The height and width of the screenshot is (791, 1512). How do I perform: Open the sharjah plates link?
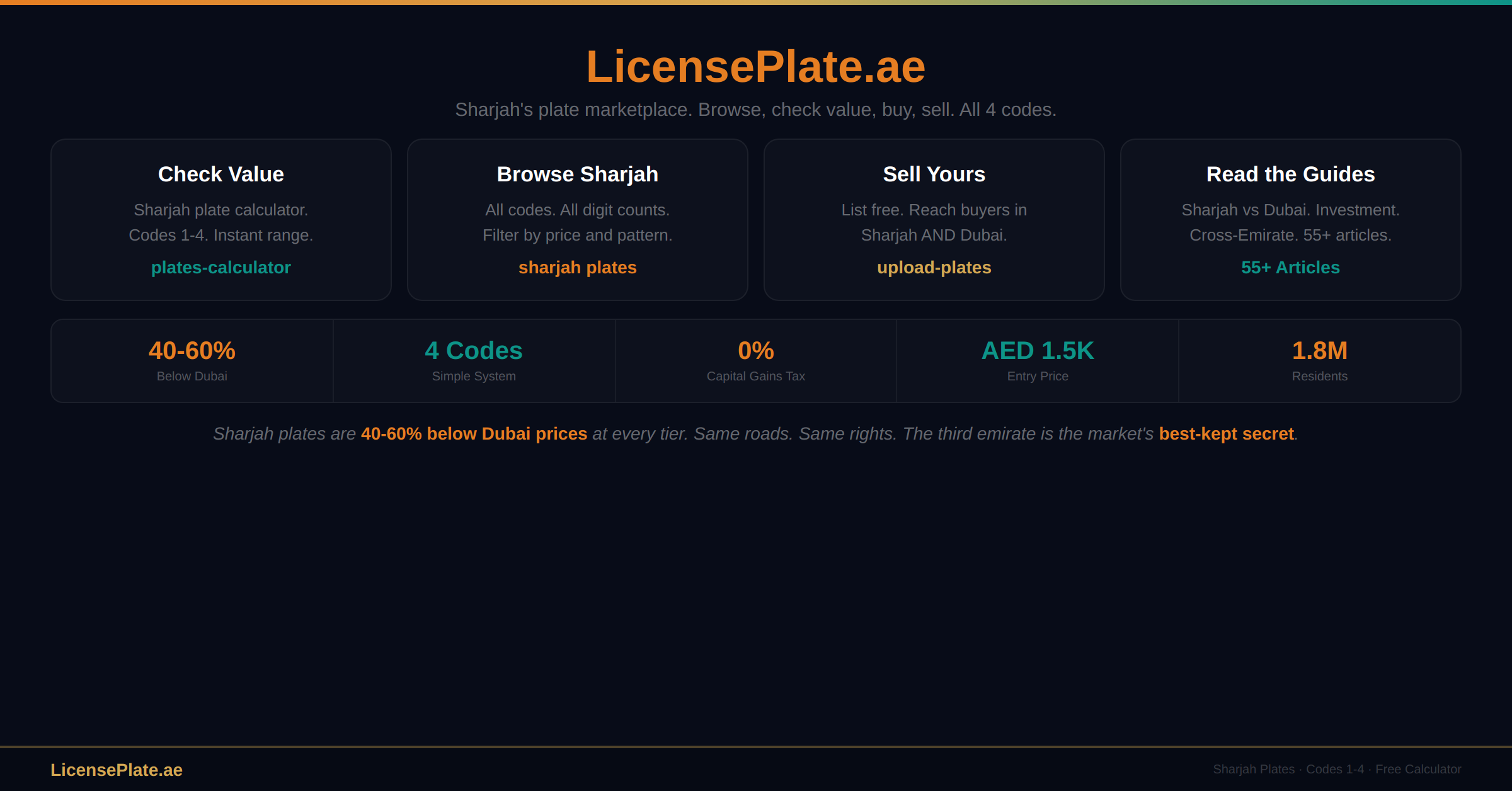(577, 268)
